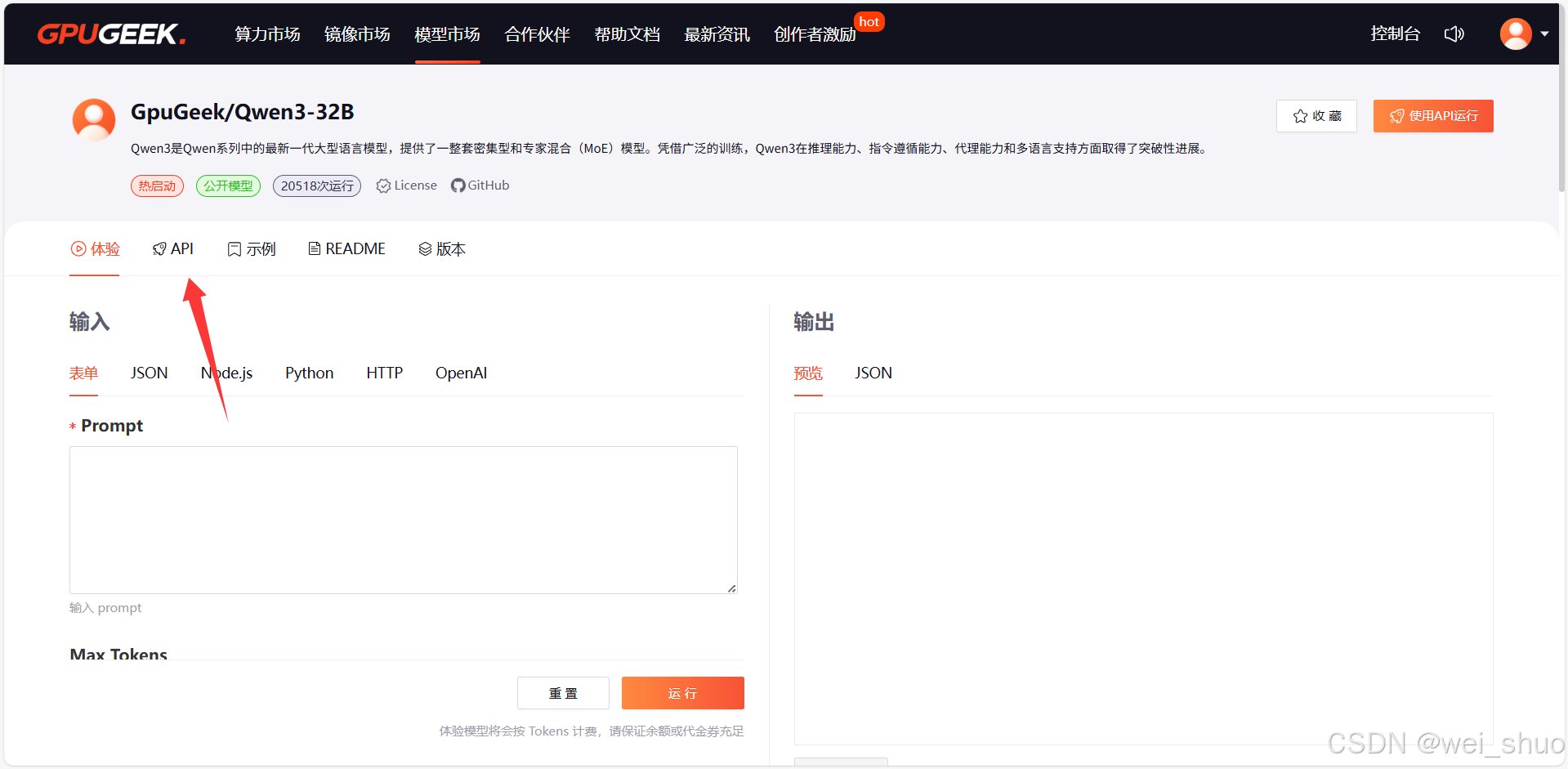Screen dimensions: 1568x769
Task: Click the 公开模型 tag
Action: tap(228, 186)
